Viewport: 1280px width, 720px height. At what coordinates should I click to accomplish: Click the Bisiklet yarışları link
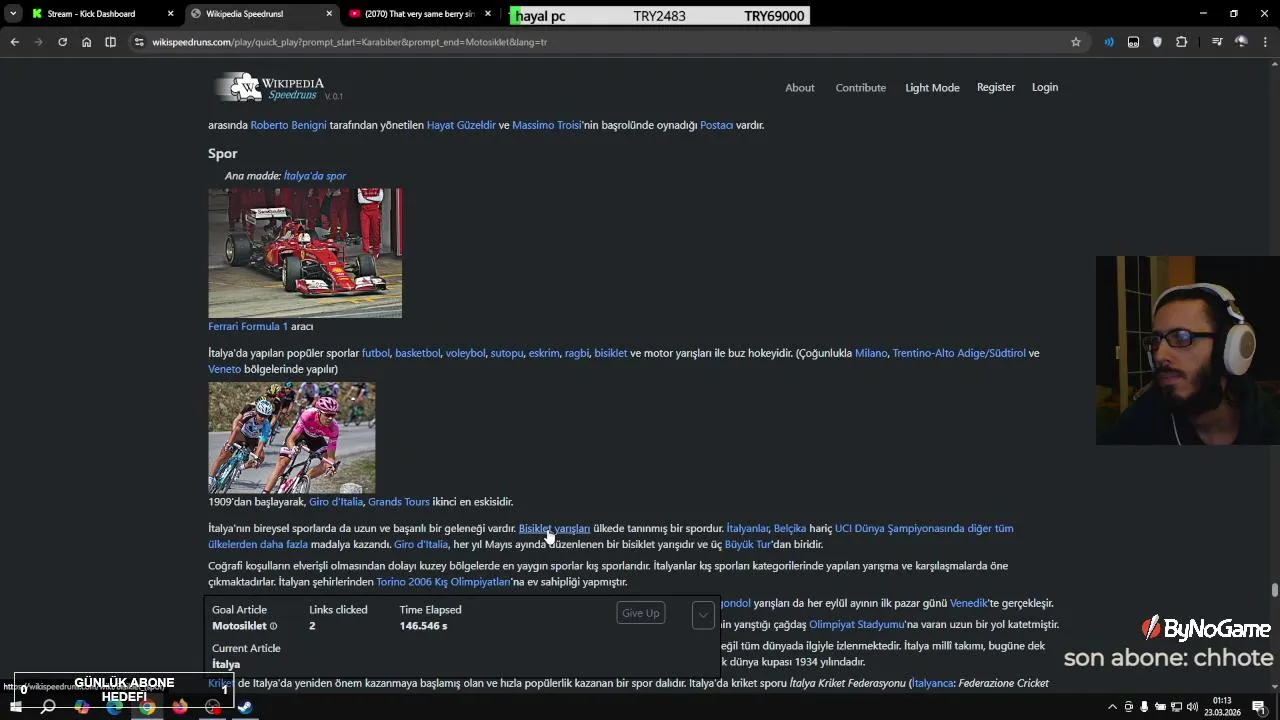[x=554, y=528]
